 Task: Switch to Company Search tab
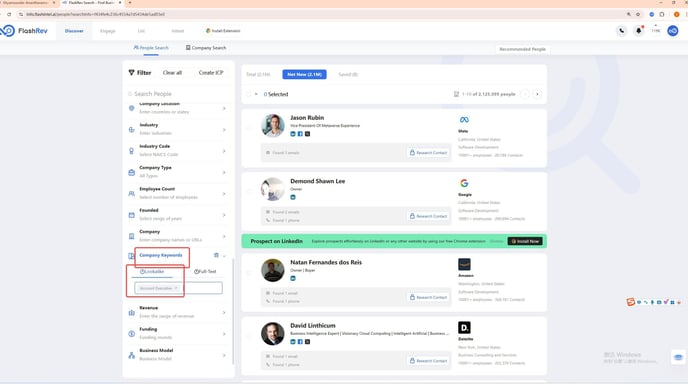pyautogui.click(x=206, y=48)
